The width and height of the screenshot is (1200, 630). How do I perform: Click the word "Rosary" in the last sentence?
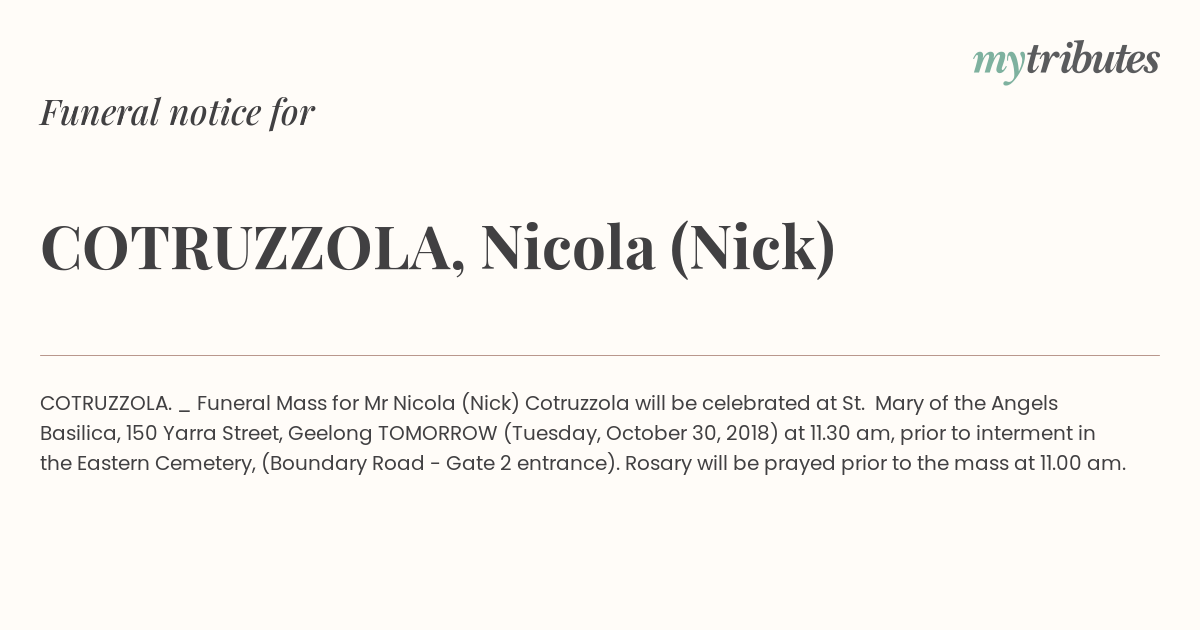pyautogui.click(x=657, y=463)
